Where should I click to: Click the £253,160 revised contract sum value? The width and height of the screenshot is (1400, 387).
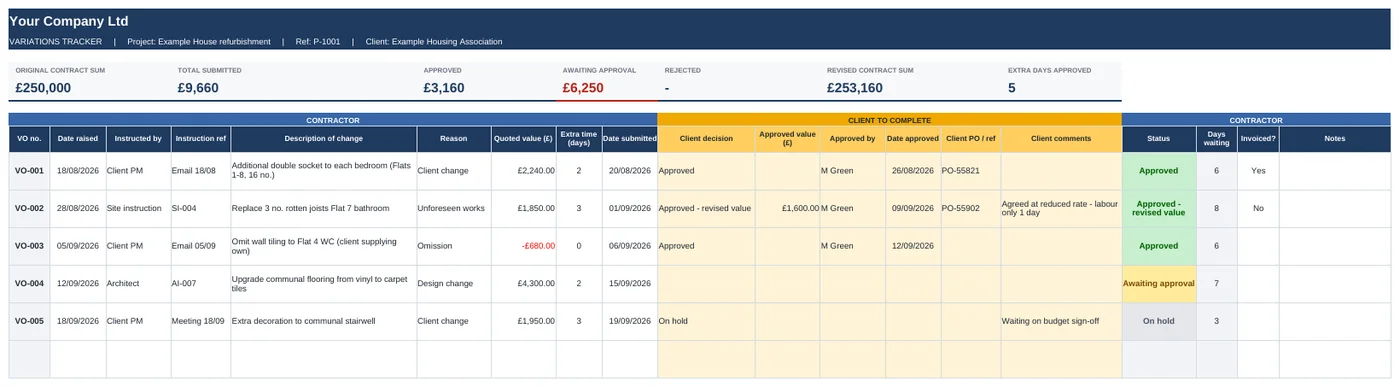point(855,88)
